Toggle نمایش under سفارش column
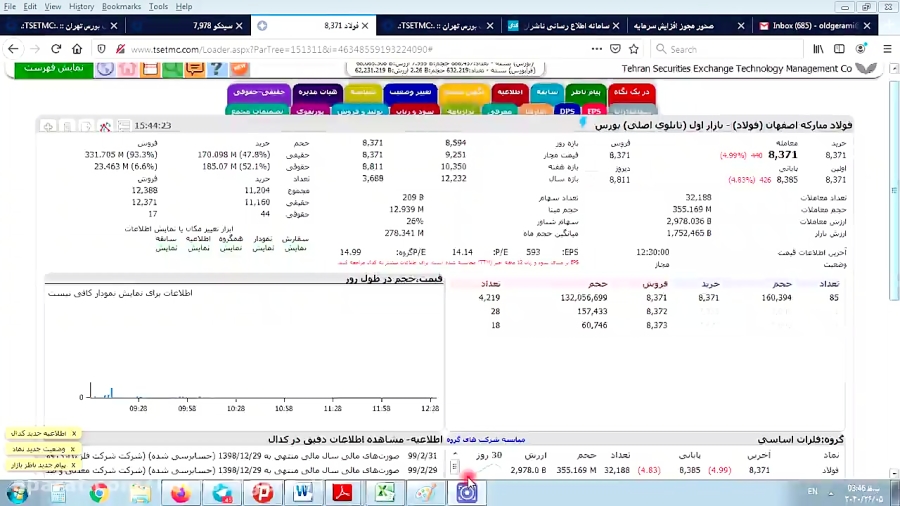This screenshot has width=900, height=506. tap(295, 248)
